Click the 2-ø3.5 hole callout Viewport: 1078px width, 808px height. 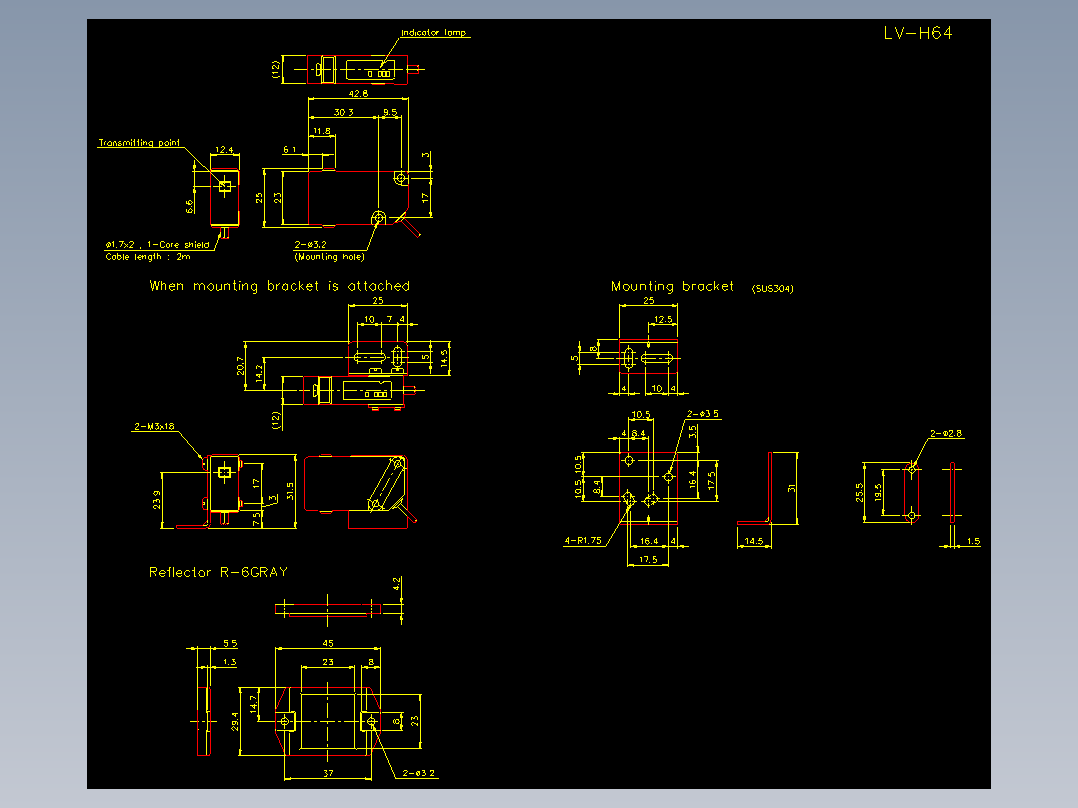(705, 413)
